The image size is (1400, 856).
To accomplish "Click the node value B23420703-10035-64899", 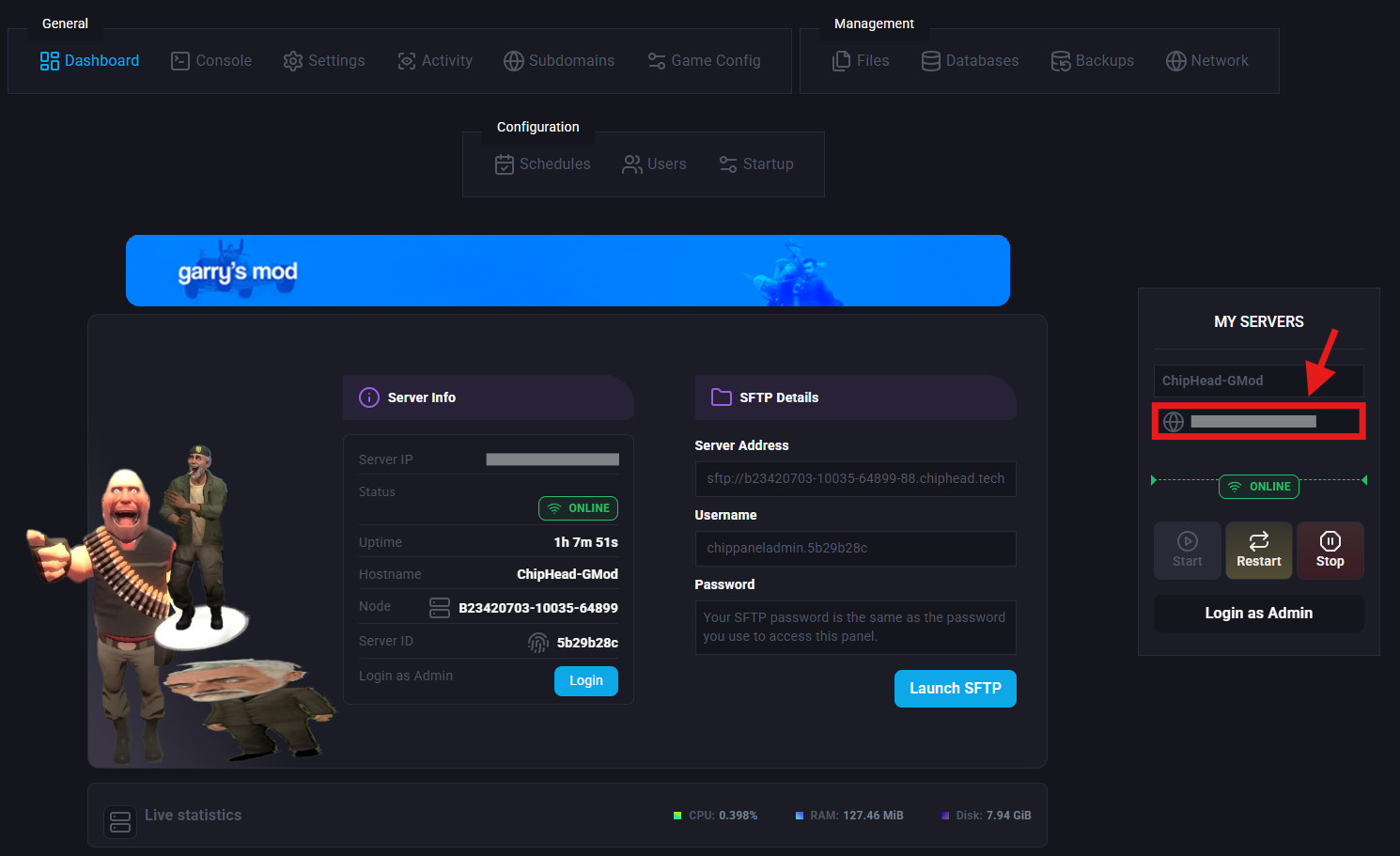I will point(538,608).
